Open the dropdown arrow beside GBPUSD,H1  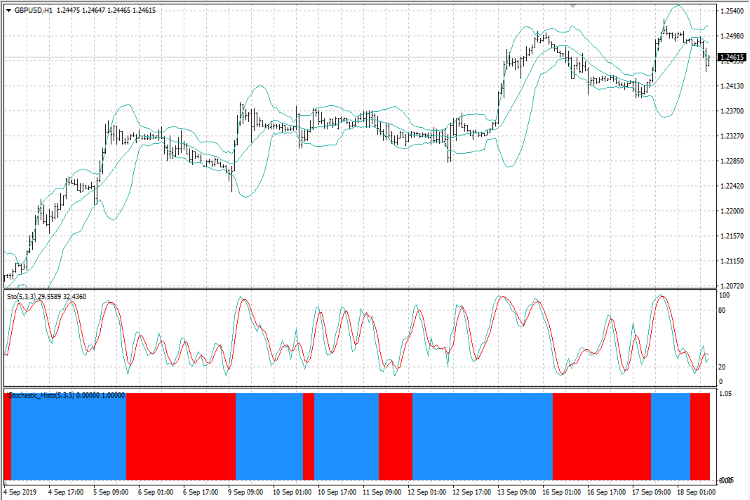point(9,11)
